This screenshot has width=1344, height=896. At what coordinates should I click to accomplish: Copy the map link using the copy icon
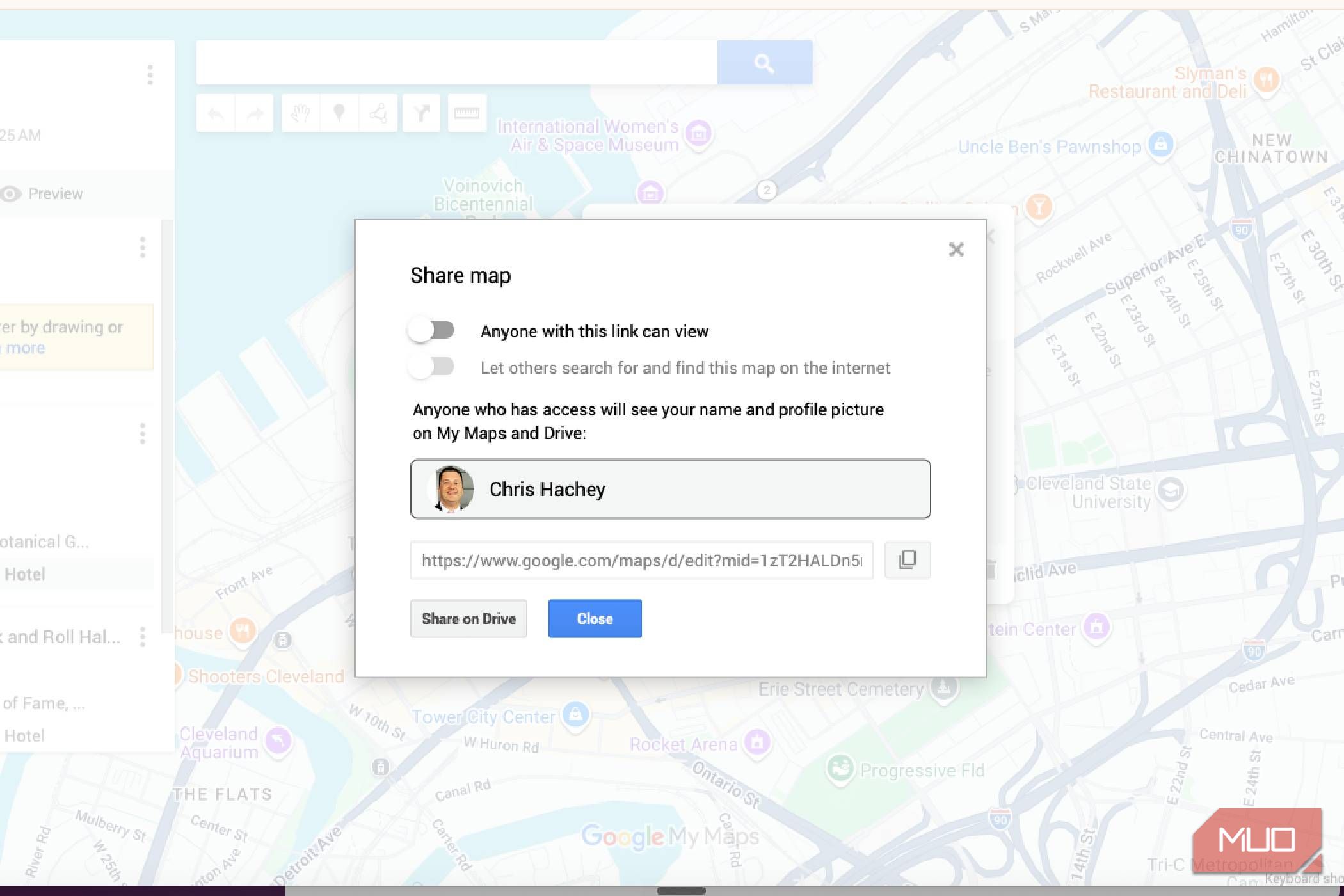point(907,560)
